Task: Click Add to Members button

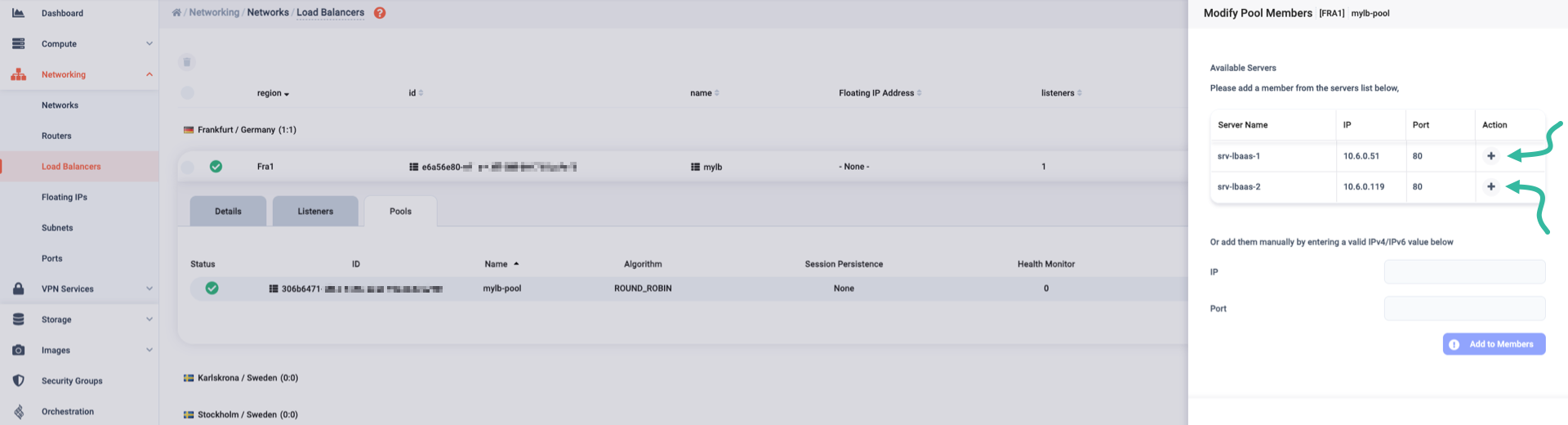Action: pyautogui.click(x=1494, y=344)
